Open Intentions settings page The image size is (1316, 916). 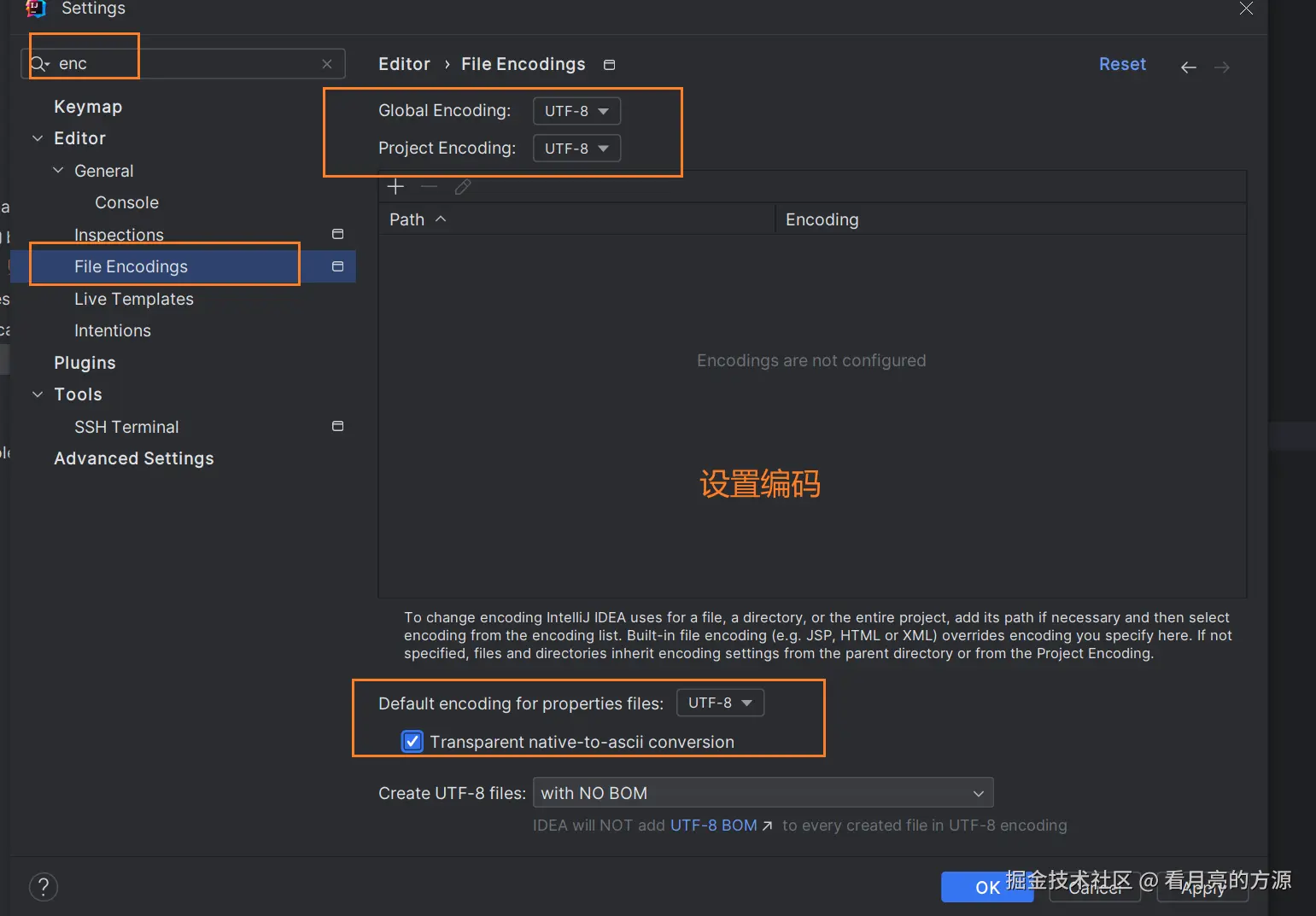(113, 330)
